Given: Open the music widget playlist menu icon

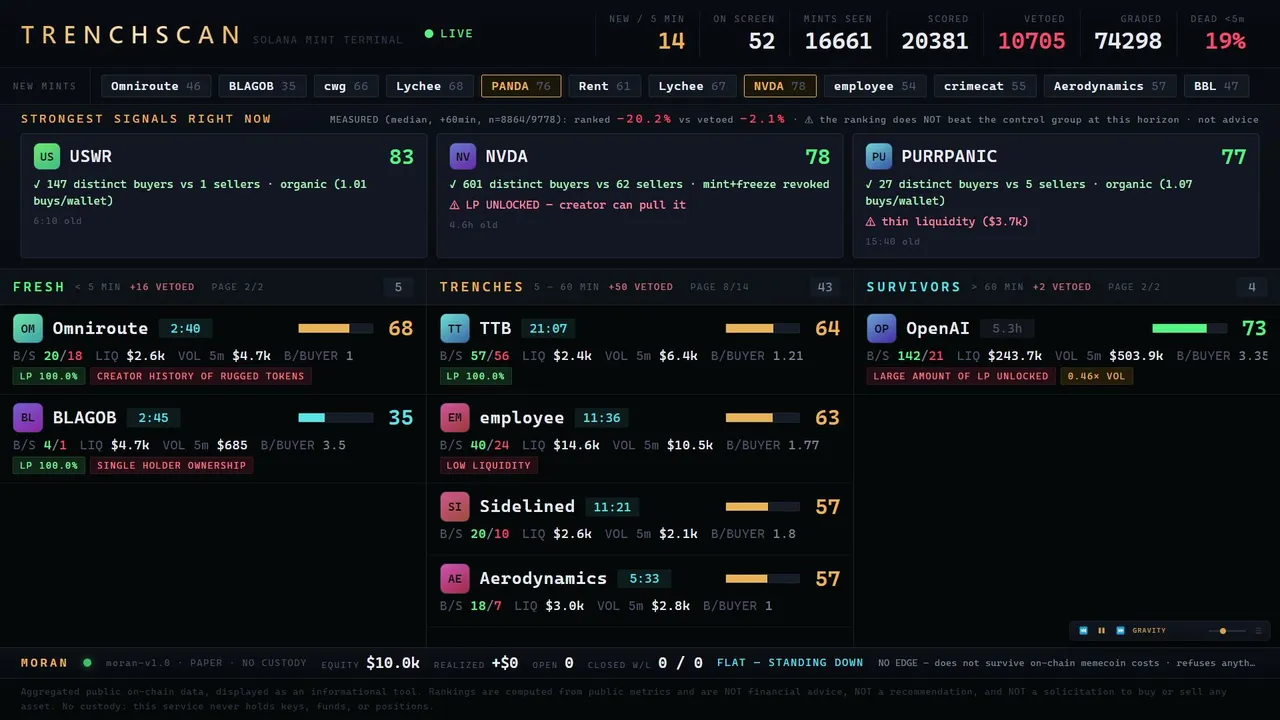Looking at the screenshot, I should pos(1258,631).
